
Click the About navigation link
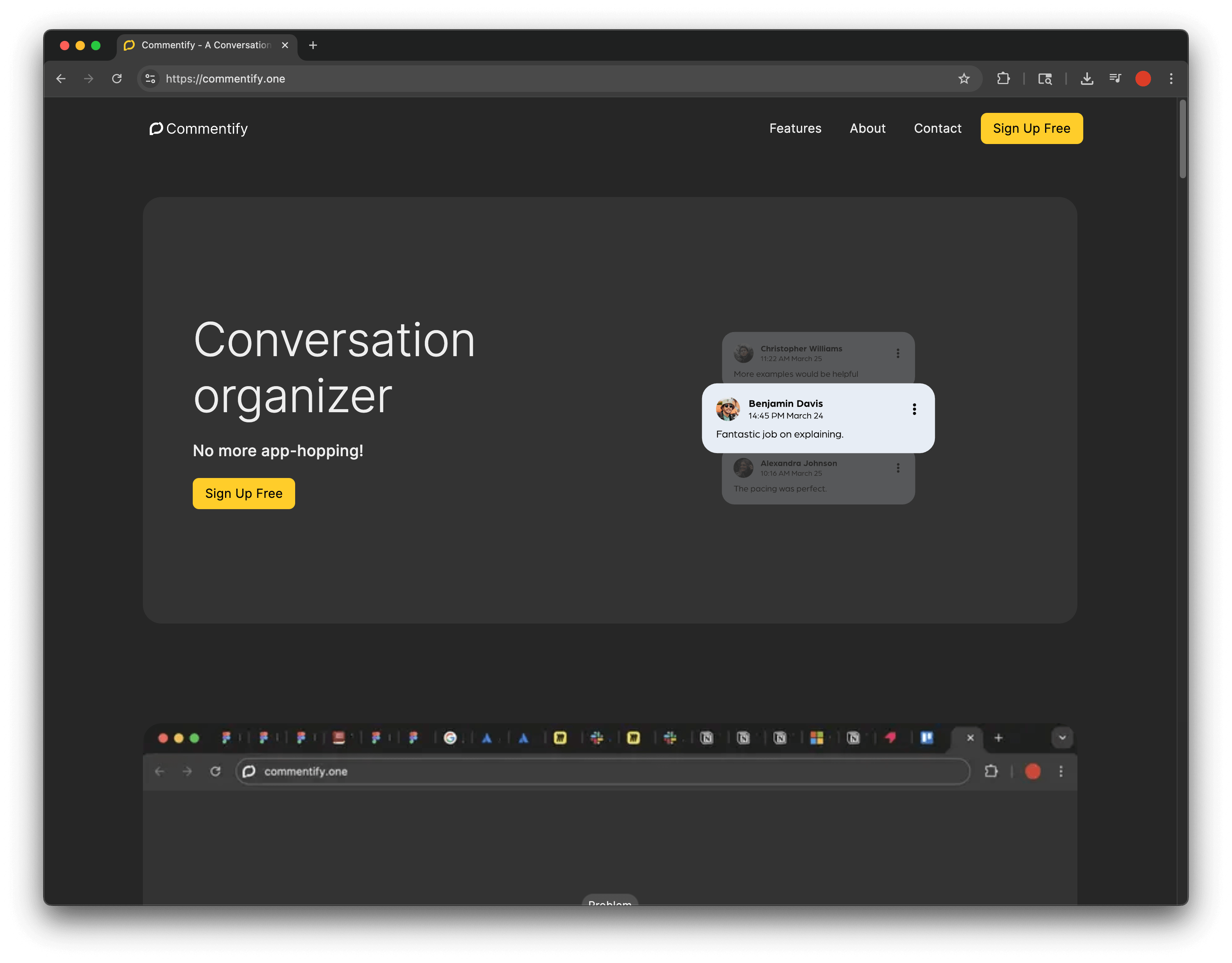point(867,128)
